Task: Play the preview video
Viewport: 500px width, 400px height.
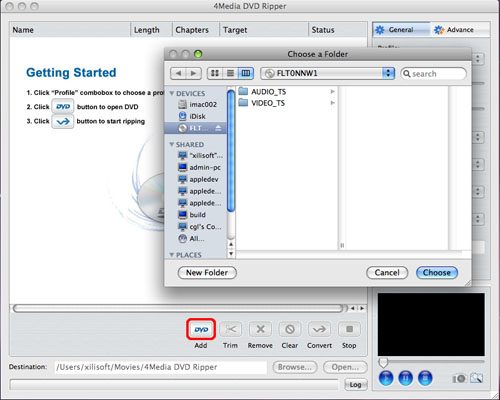Action: [x=386, y=378]
